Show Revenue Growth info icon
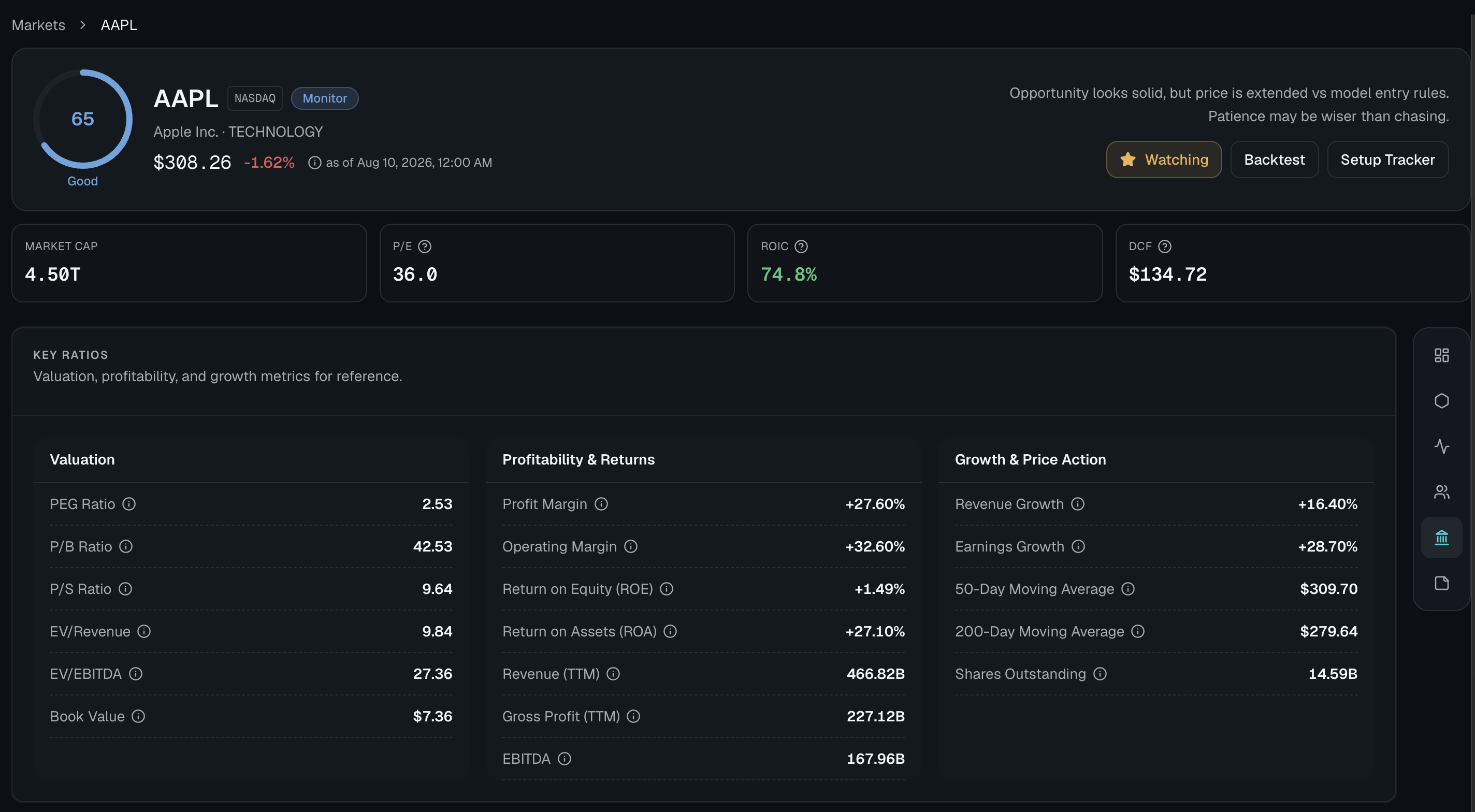The image size is (1475, 812). [x=1078, y=504]
